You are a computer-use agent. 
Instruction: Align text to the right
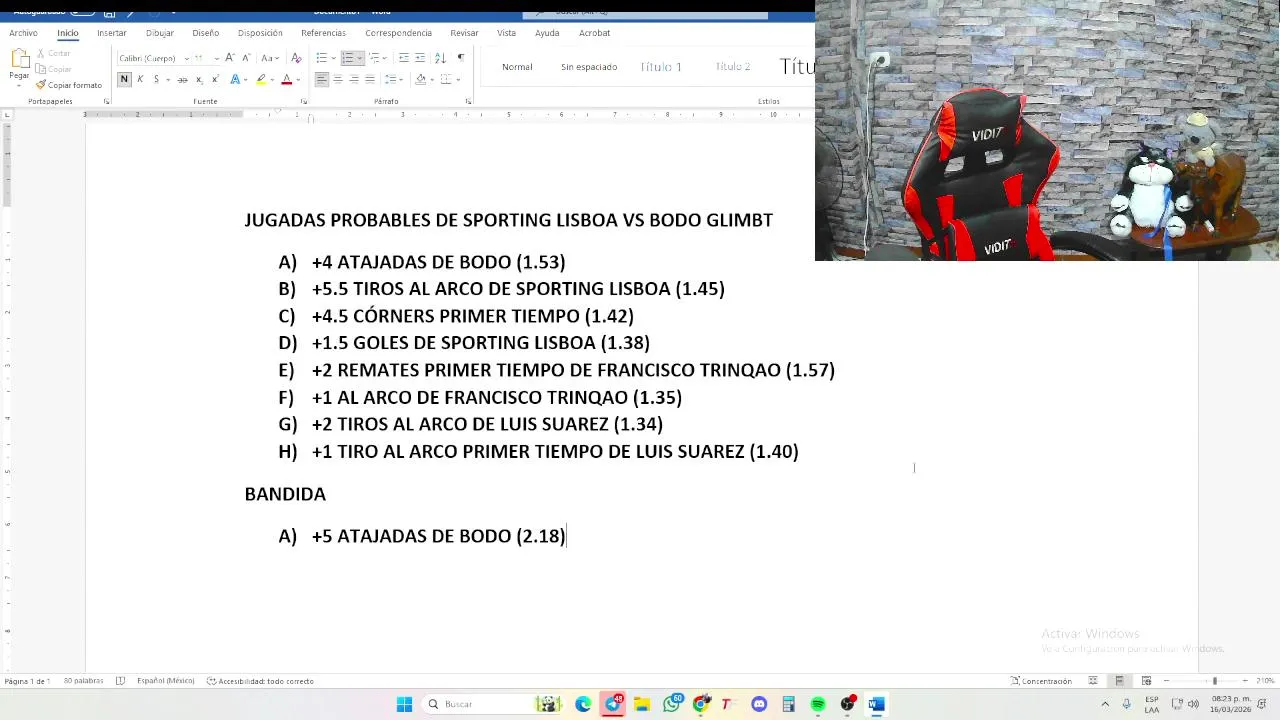354,79
